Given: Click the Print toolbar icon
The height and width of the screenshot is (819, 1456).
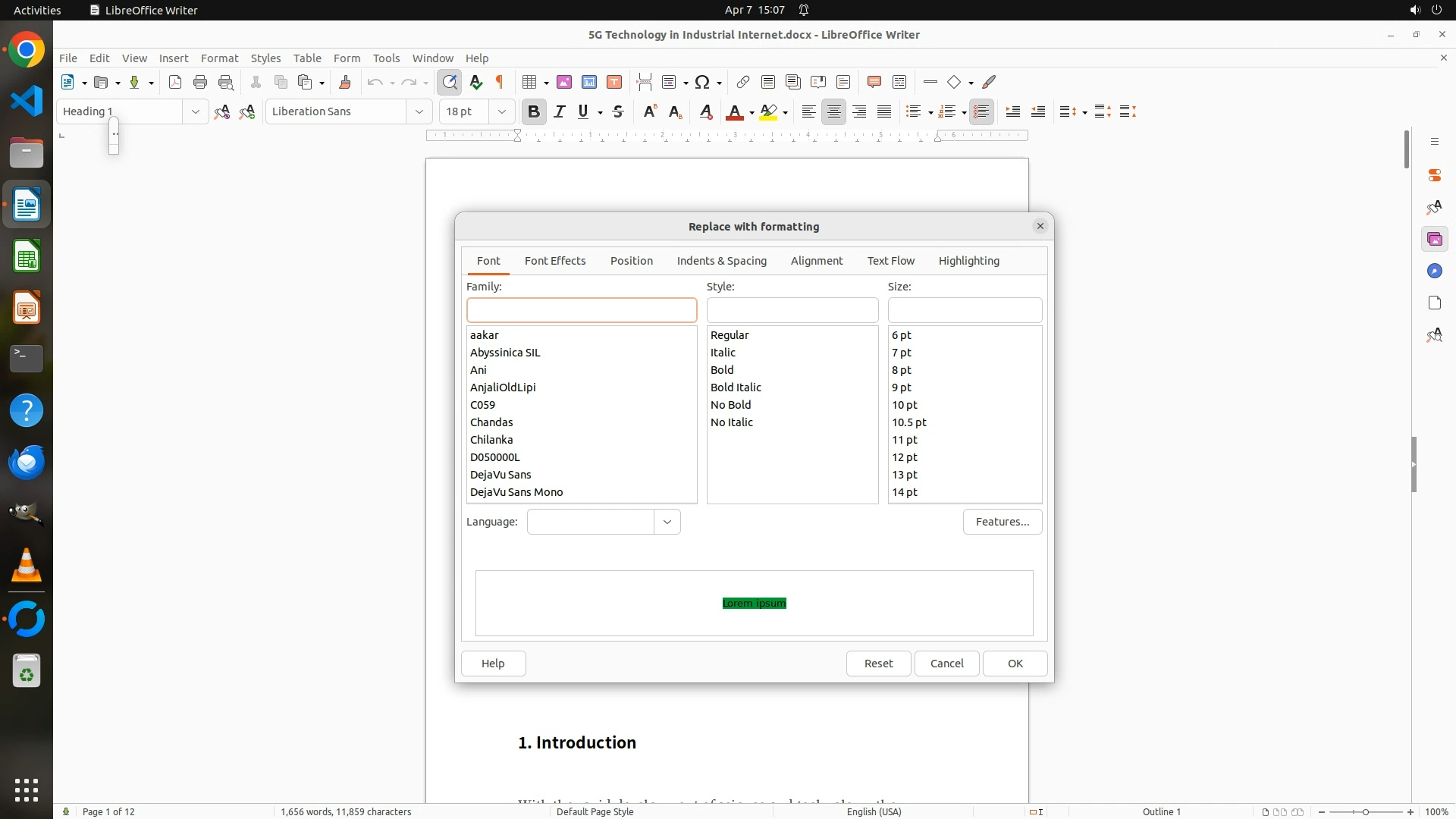Looking at the screenshot, I should point(200,82).
